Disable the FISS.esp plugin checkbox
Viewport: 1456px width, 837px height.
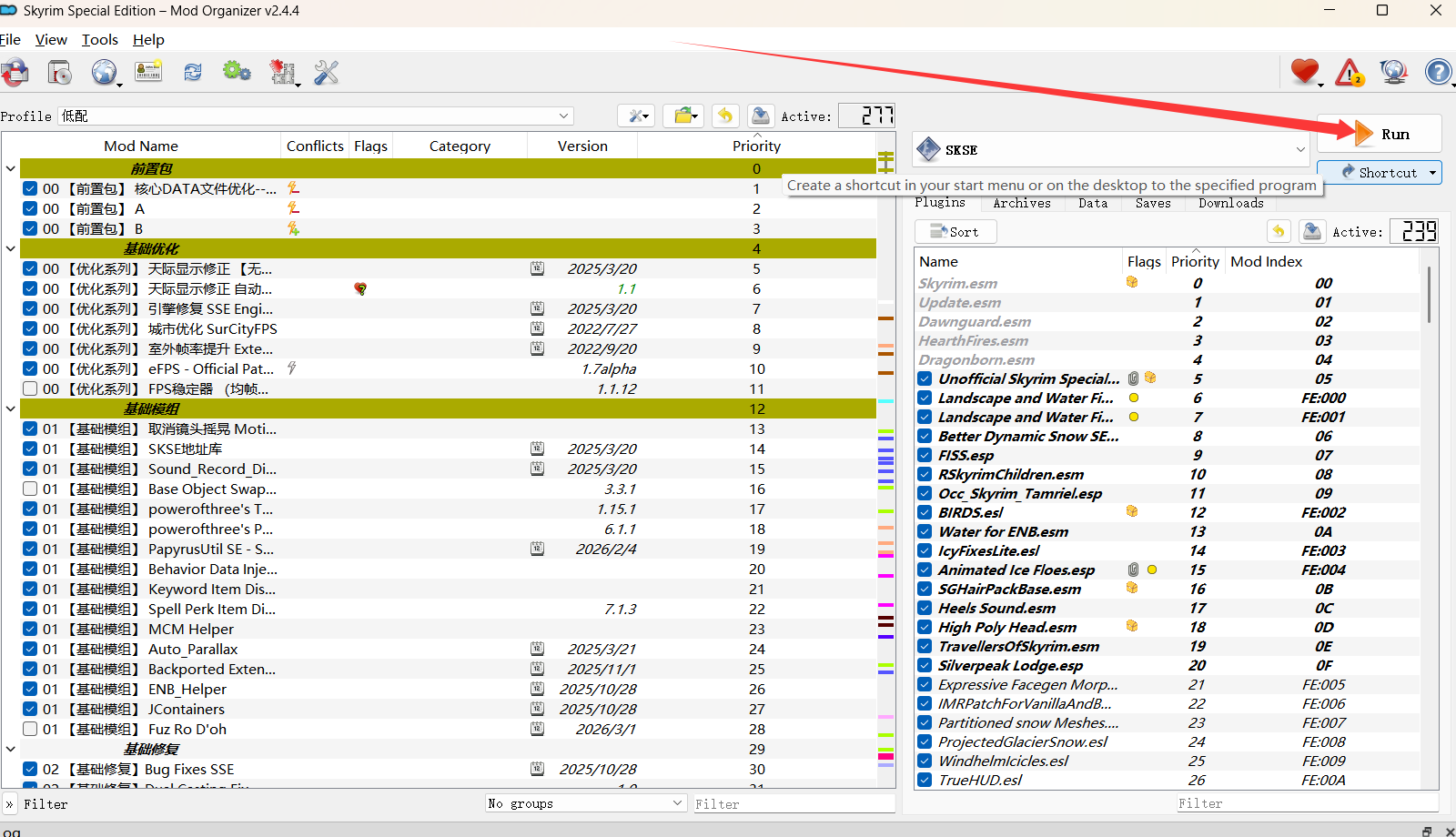click(x=925, y=456)
